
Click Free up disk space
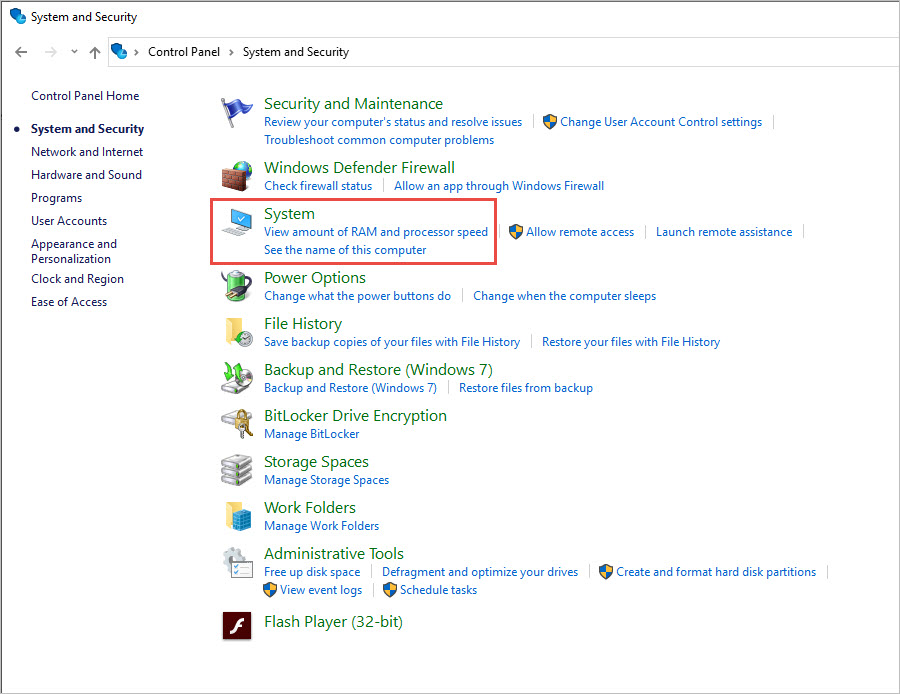click(312, 572)
